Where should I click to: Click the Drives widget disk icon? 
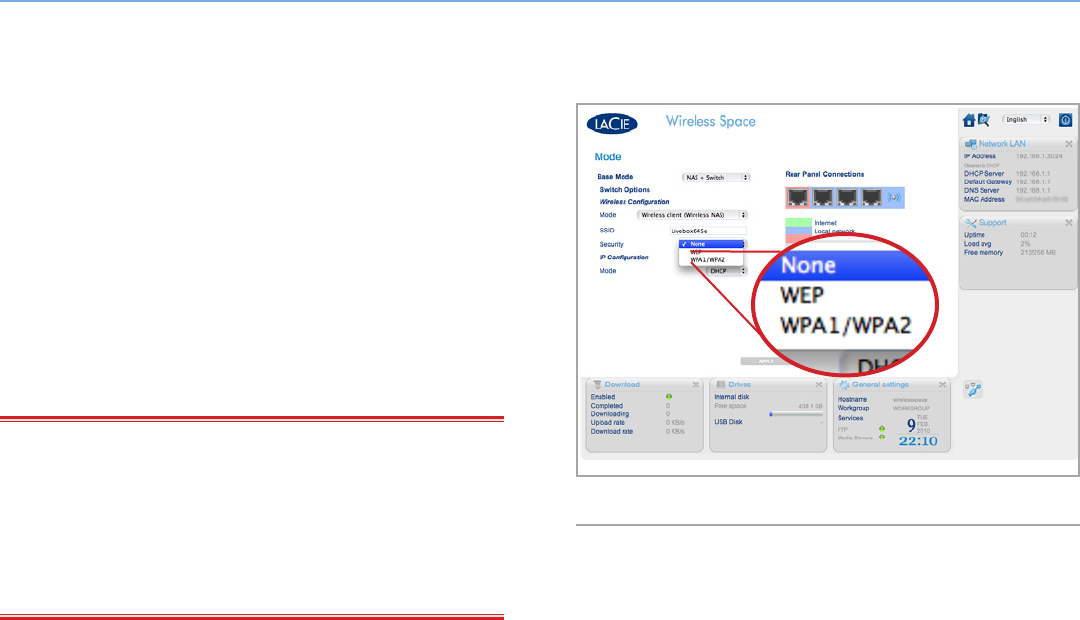pyautogui.click(x=720, y=384)
